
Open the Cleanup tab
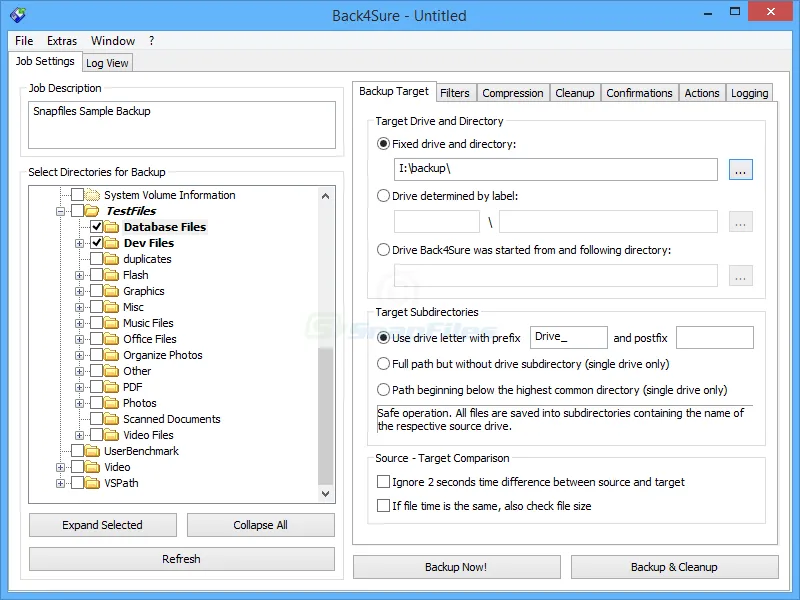(x=575, y=93)
